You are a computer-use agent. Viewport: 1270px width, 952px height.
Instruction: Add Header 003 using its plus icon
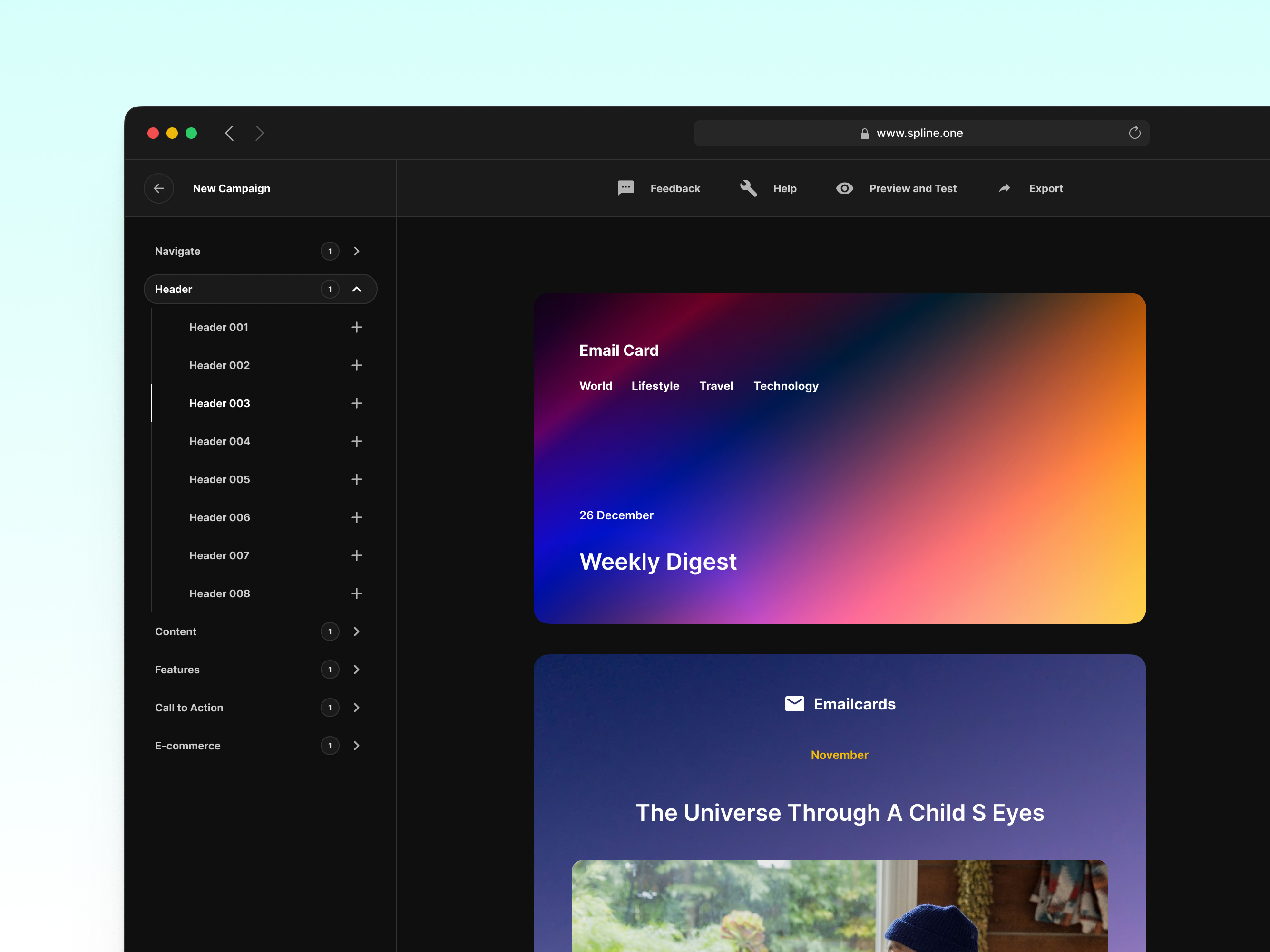(x=357, y=403)
